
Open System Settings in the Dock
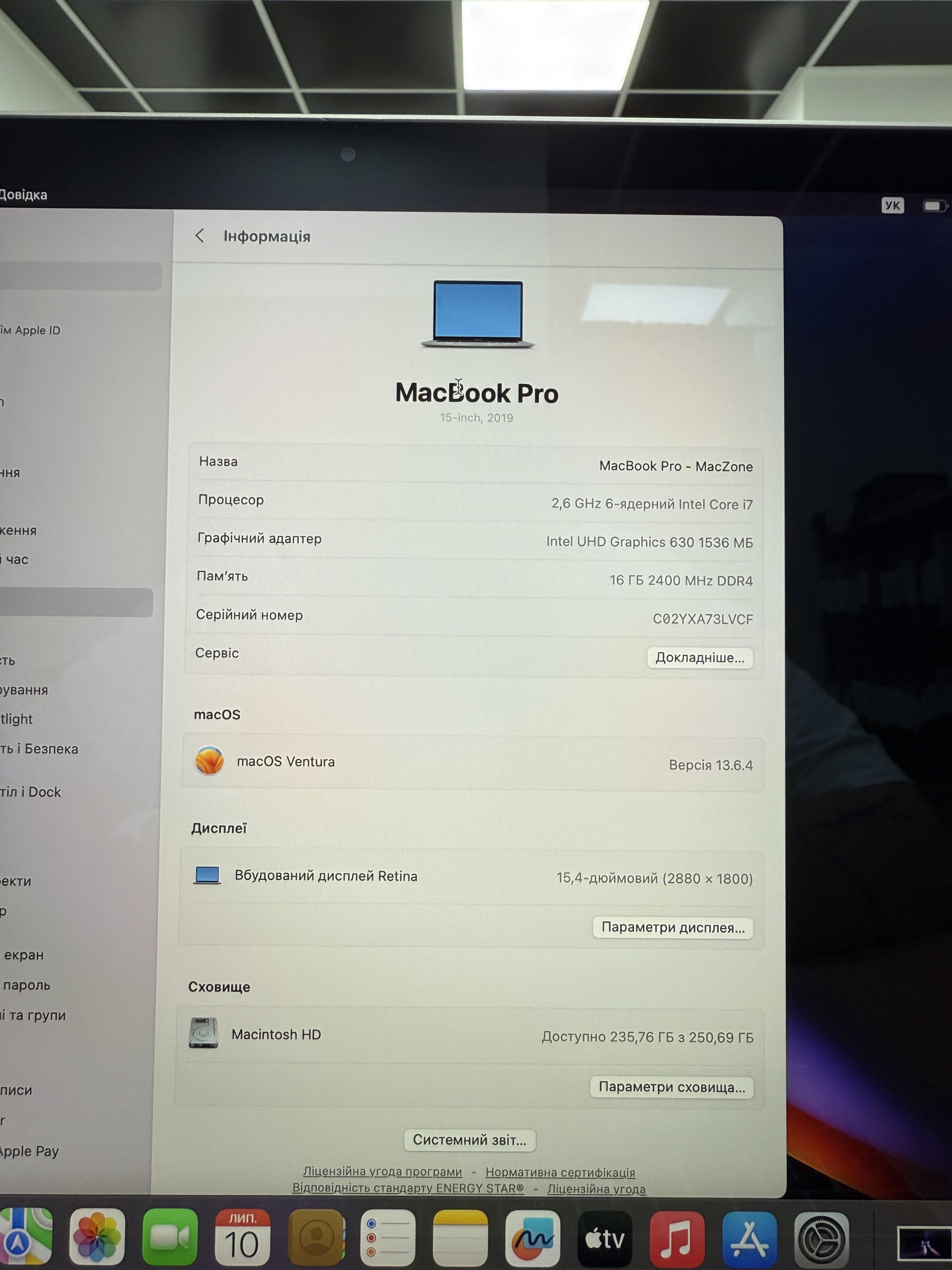[x=822, y=1240]
